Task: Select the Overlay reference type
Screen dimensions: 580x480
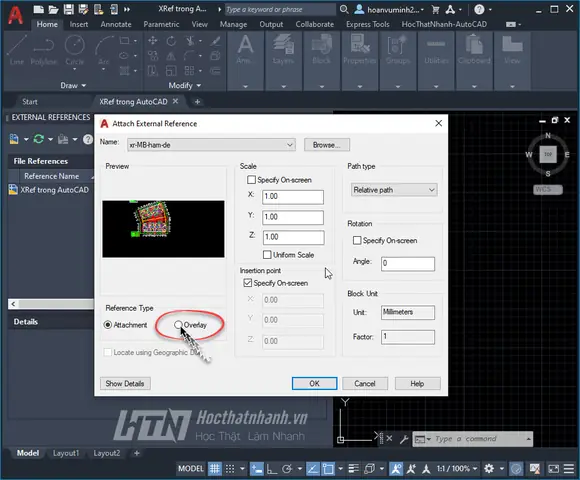Action: (178, 325)
